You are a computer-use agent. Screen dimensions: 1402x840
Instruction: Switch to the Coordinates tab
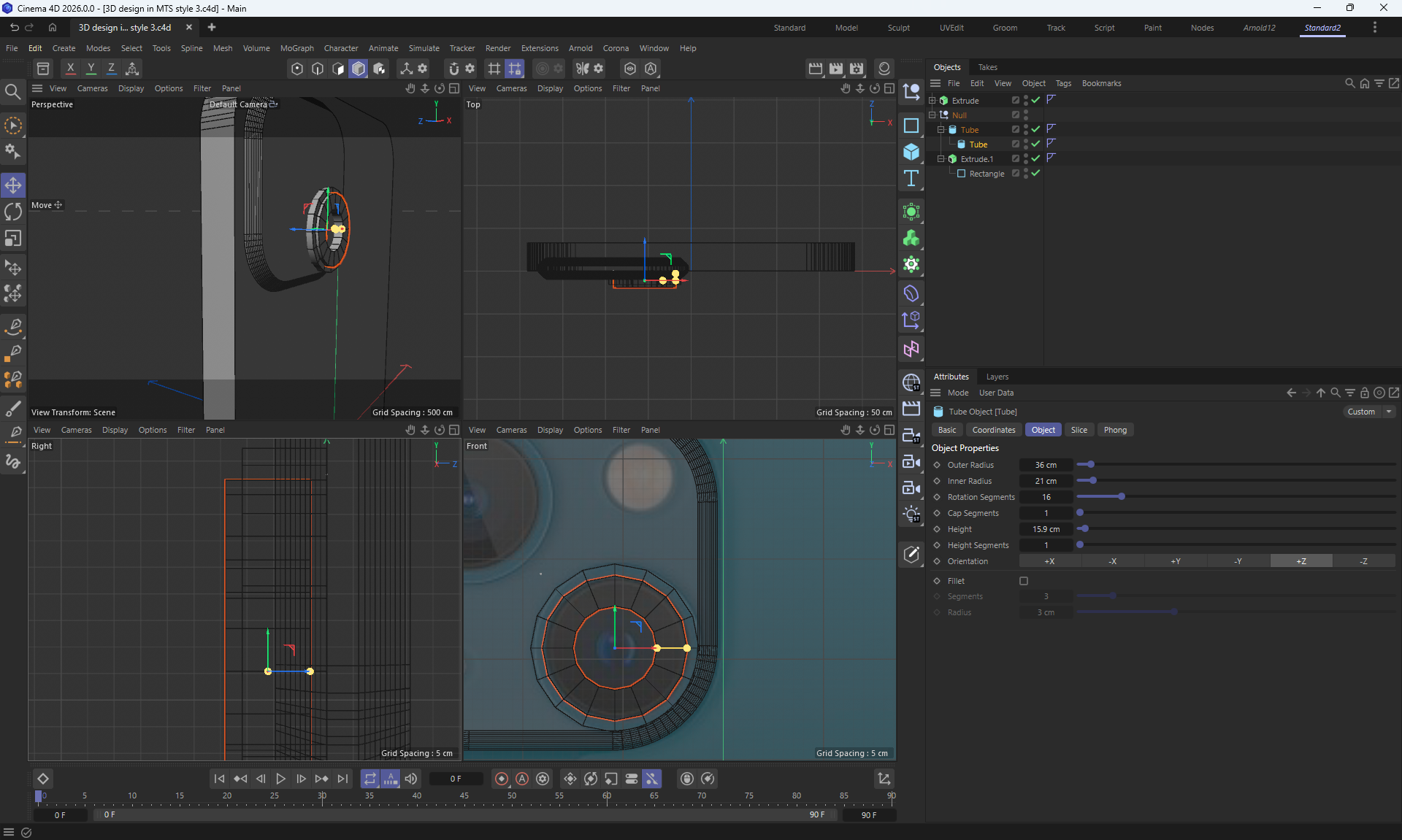(x=993, y=430)
